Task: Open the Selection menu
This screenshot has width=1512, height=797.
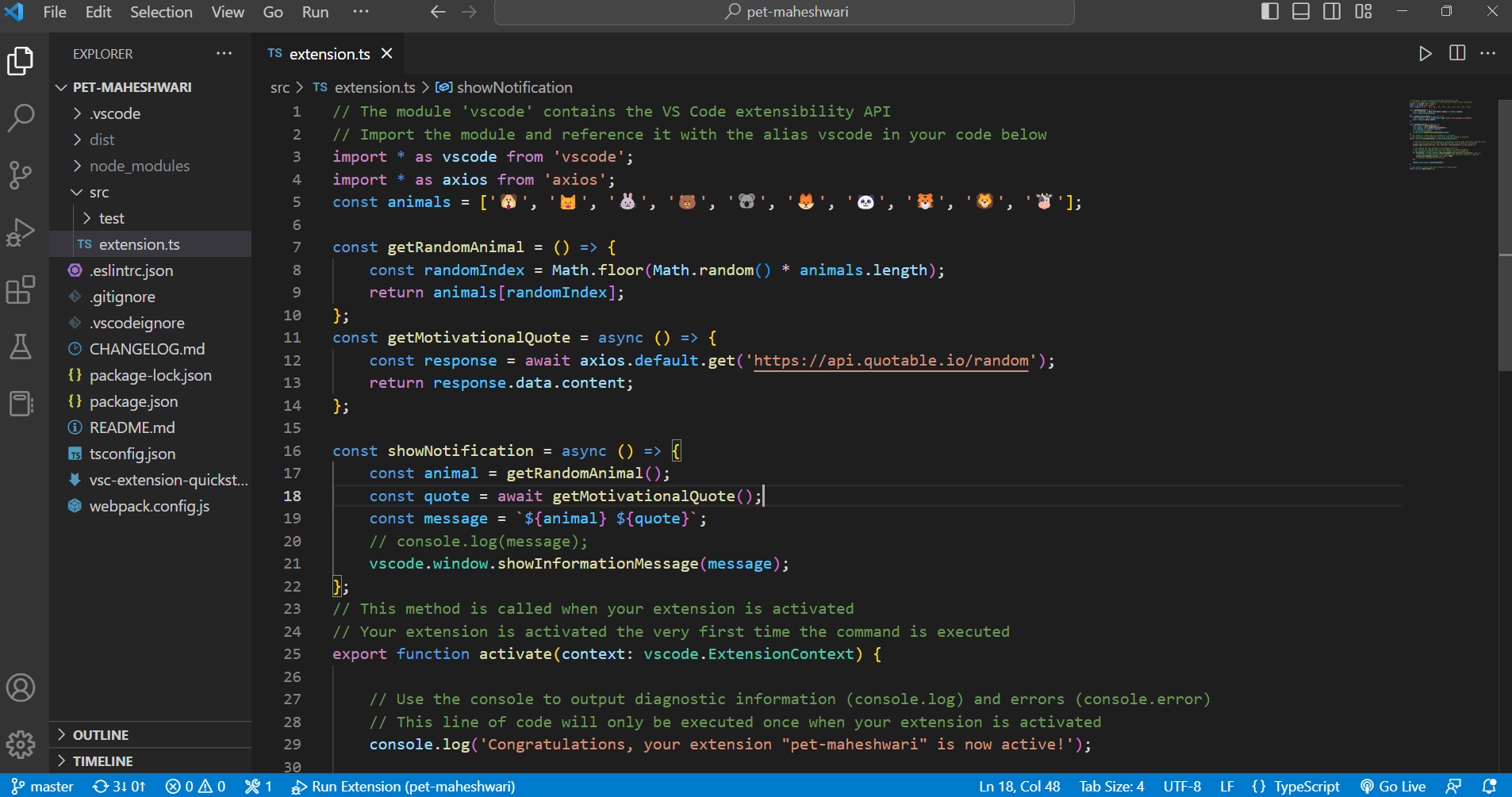Action: click(161, 12)
